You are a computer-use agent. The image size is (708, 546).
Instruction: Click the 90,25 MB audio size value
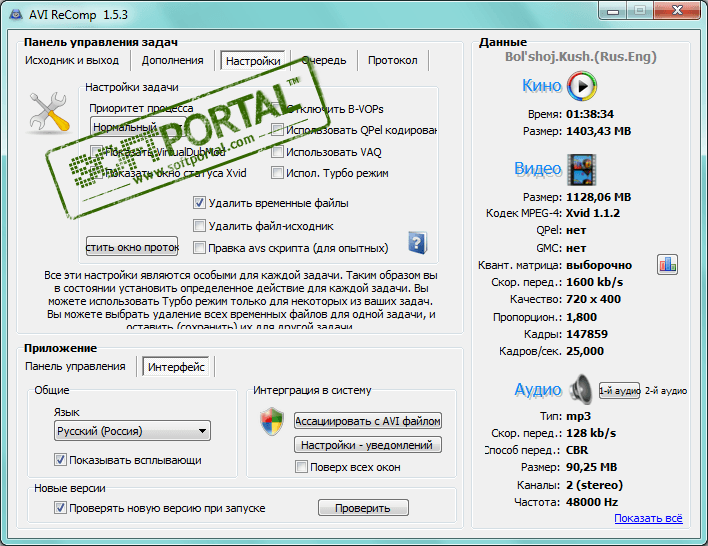(591, 467)
